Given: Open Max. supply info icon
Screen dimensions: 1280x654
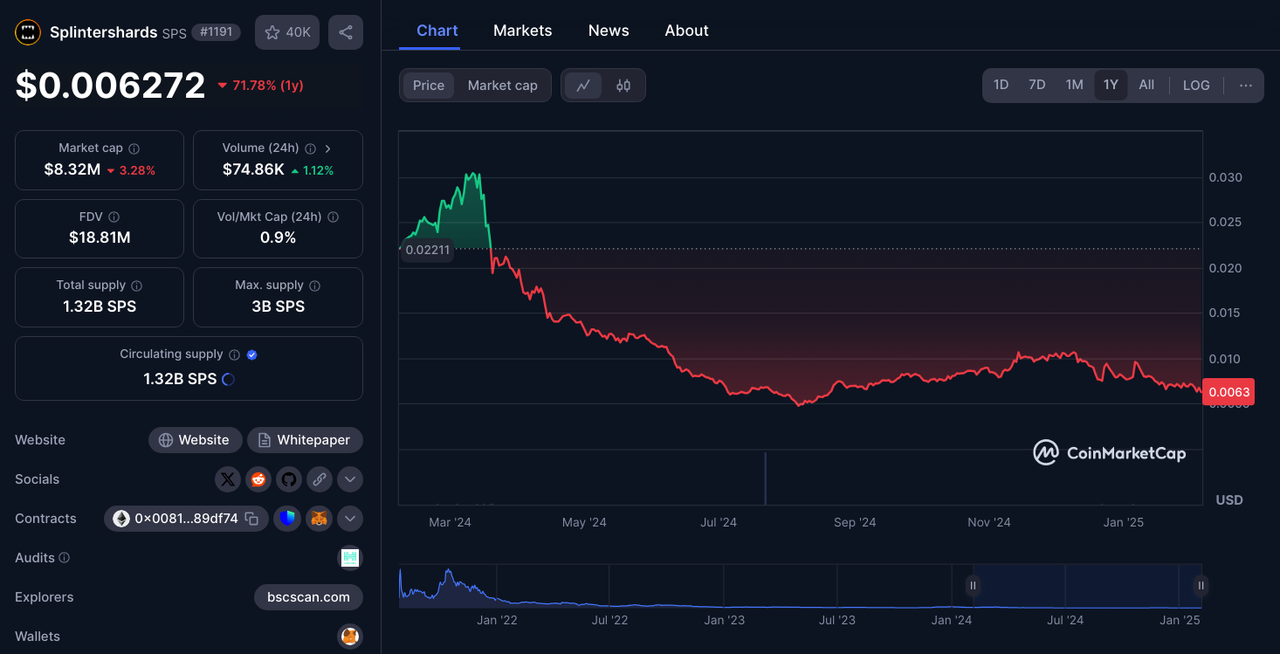Looking at the screenshot, I should [x=314, y=285].
